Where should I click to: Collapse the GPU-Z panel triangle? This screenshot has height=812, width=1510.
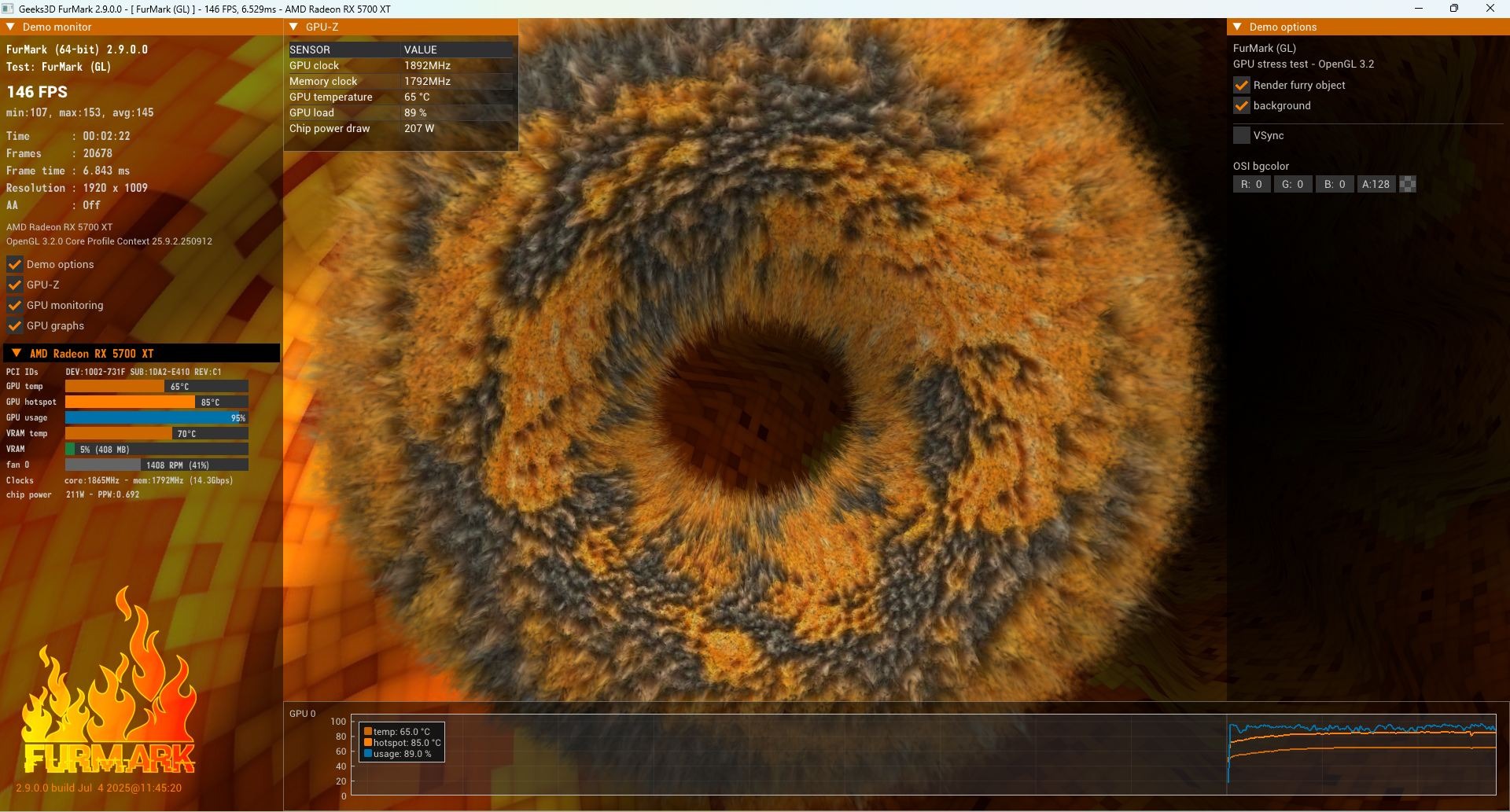(294, 27)
